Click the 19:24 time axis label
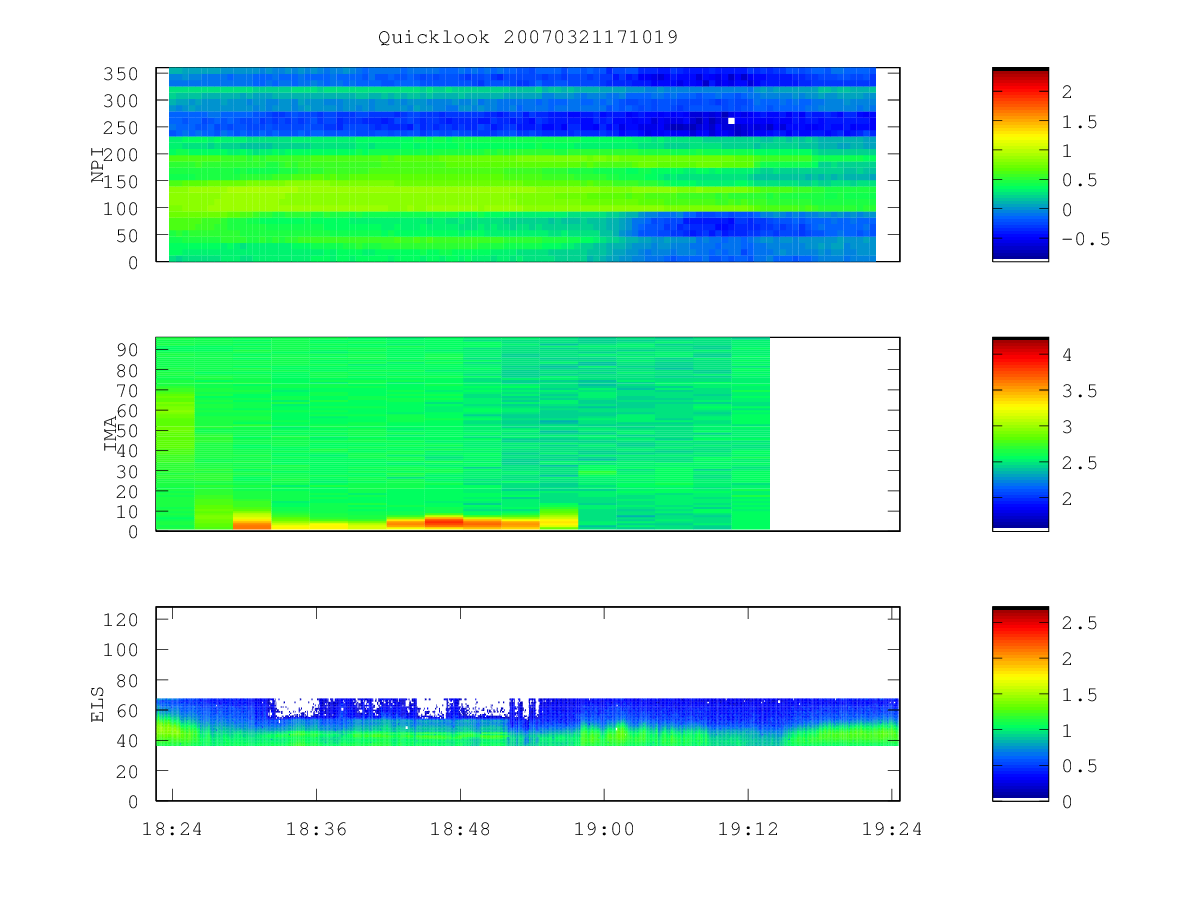The width and height of the screenshot is (1200, 900). tap(892, 829)
